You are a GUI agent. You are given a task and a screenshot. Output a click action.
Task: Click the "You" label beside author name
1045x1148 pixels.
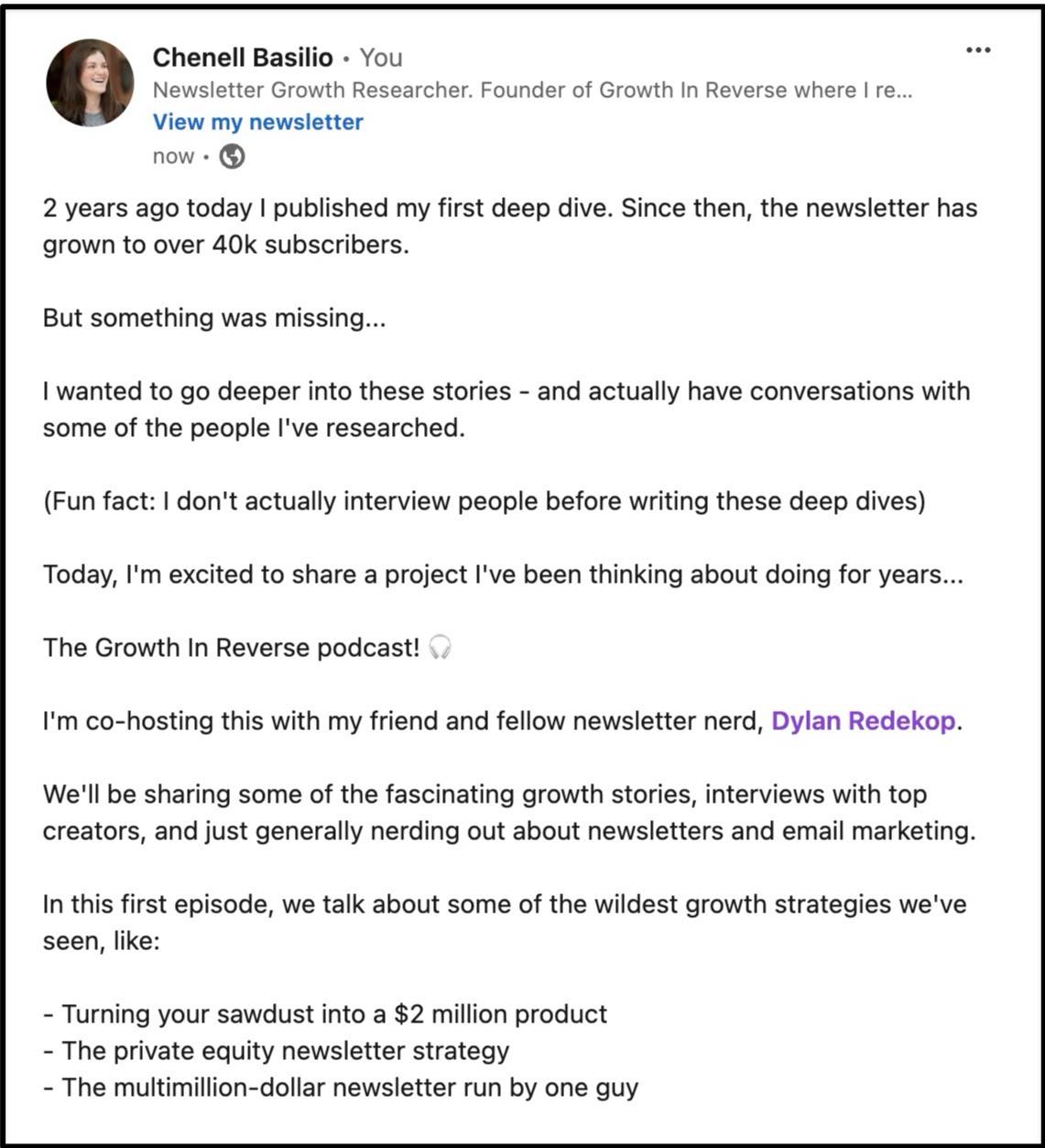click(x=381, y=58)
